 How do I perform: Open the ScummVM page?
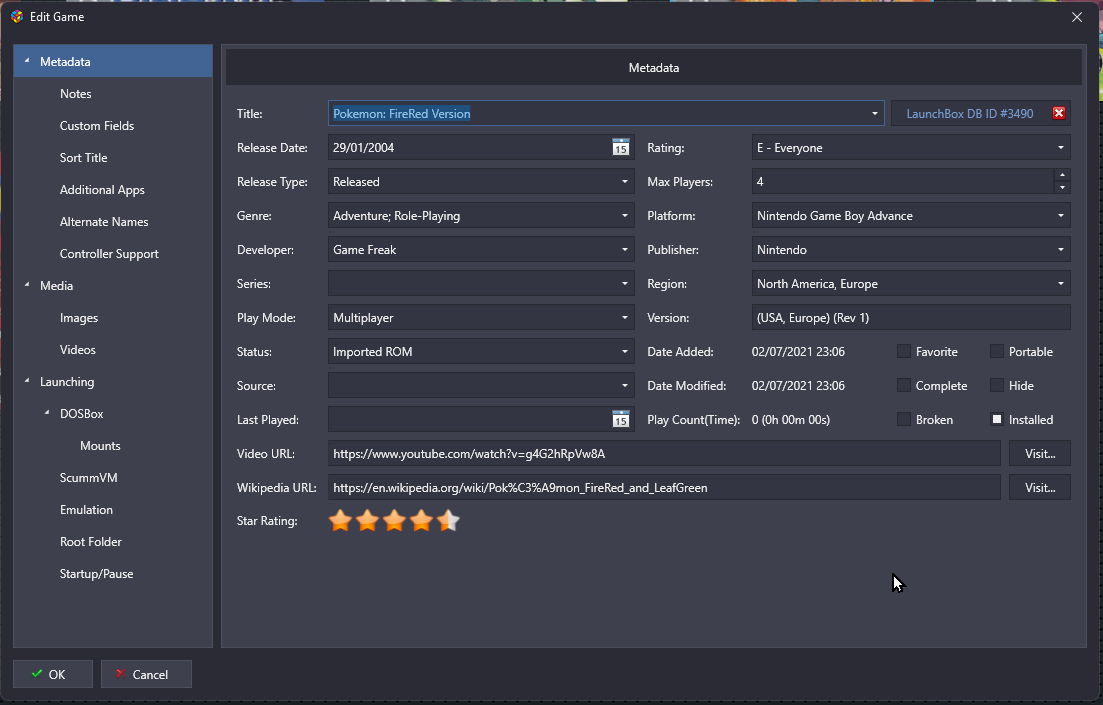[89, 478]
